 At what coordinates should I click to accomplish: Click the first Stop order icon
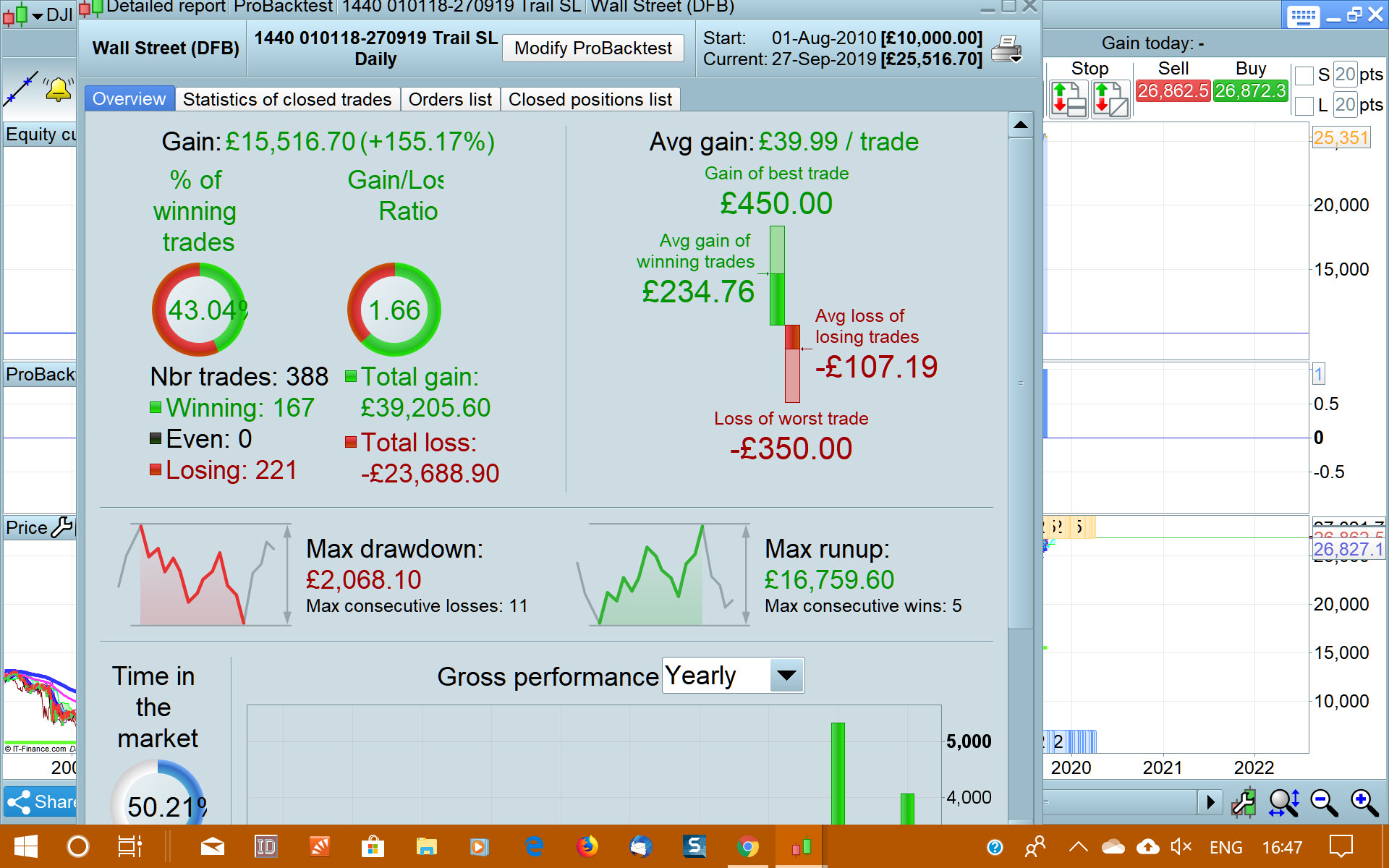pyautogui.click(x=1069, y=99)
